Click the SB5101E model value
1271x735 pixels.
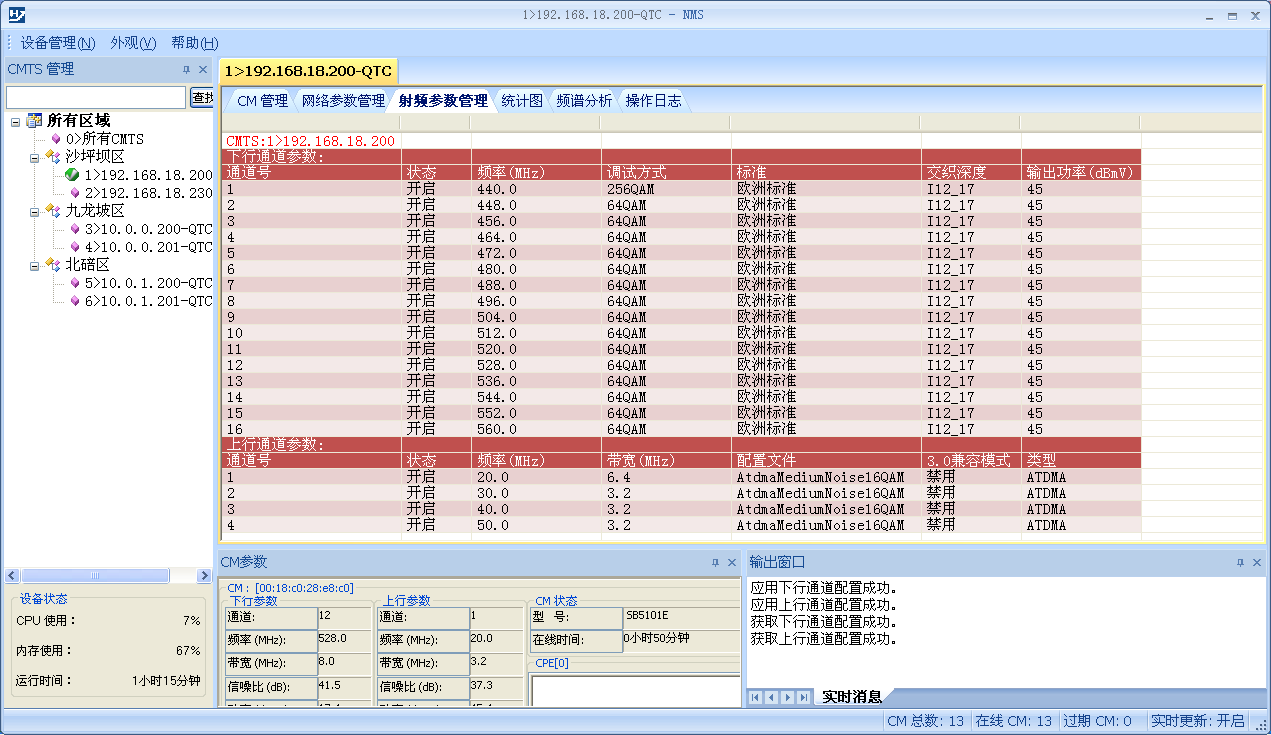coord(647,615)
